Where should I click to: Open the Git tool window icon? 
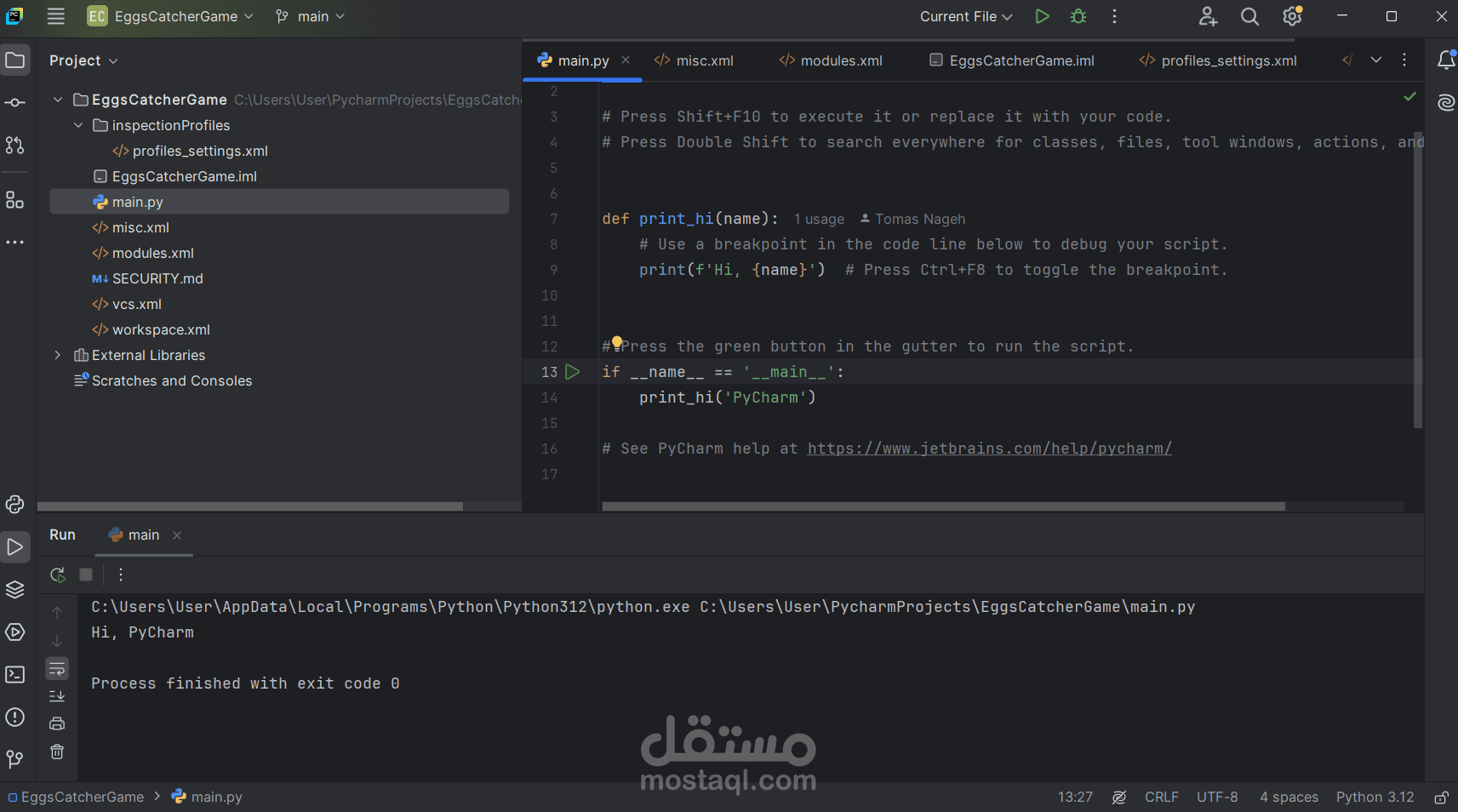[x=15, y=758]
